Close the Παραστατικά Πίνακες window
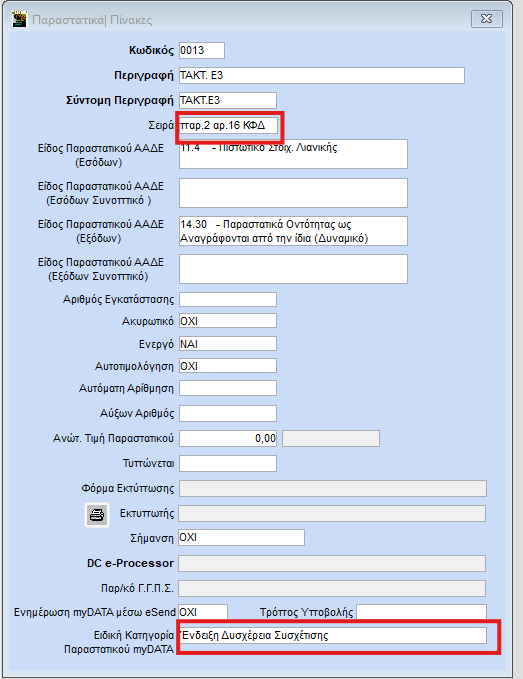 click(x=487, y=19)
